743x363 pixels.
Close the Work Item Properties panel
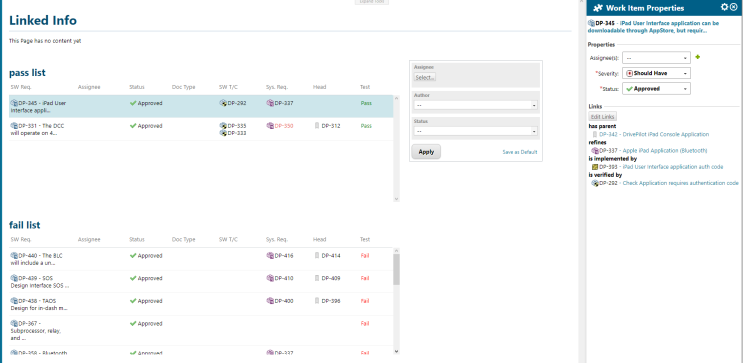(x=734, y=7)
